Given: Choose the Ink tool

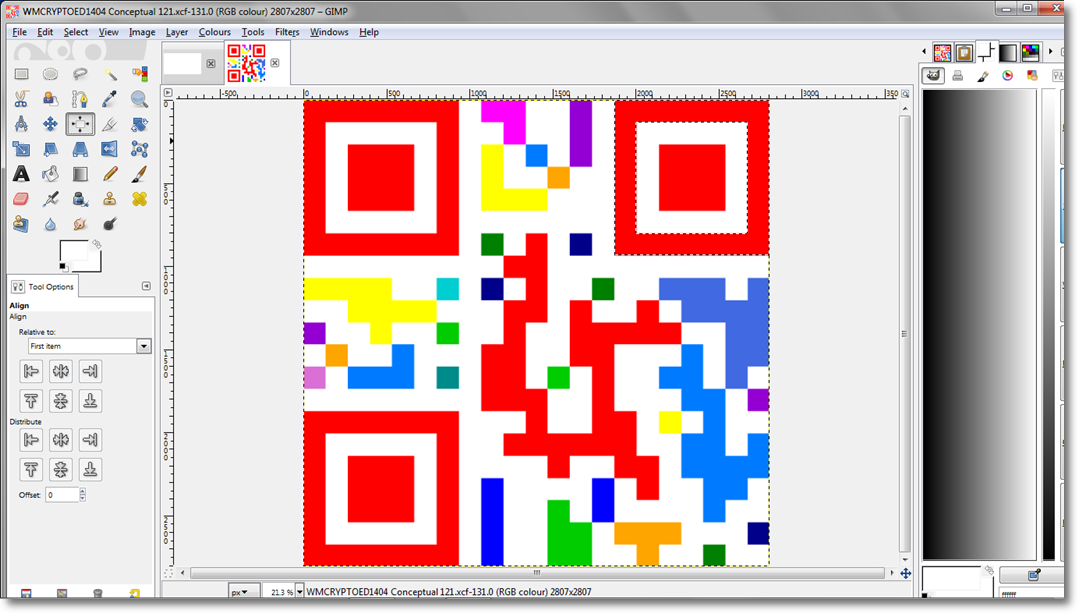Looking at the screenshot, I should (x=80, y=199).
